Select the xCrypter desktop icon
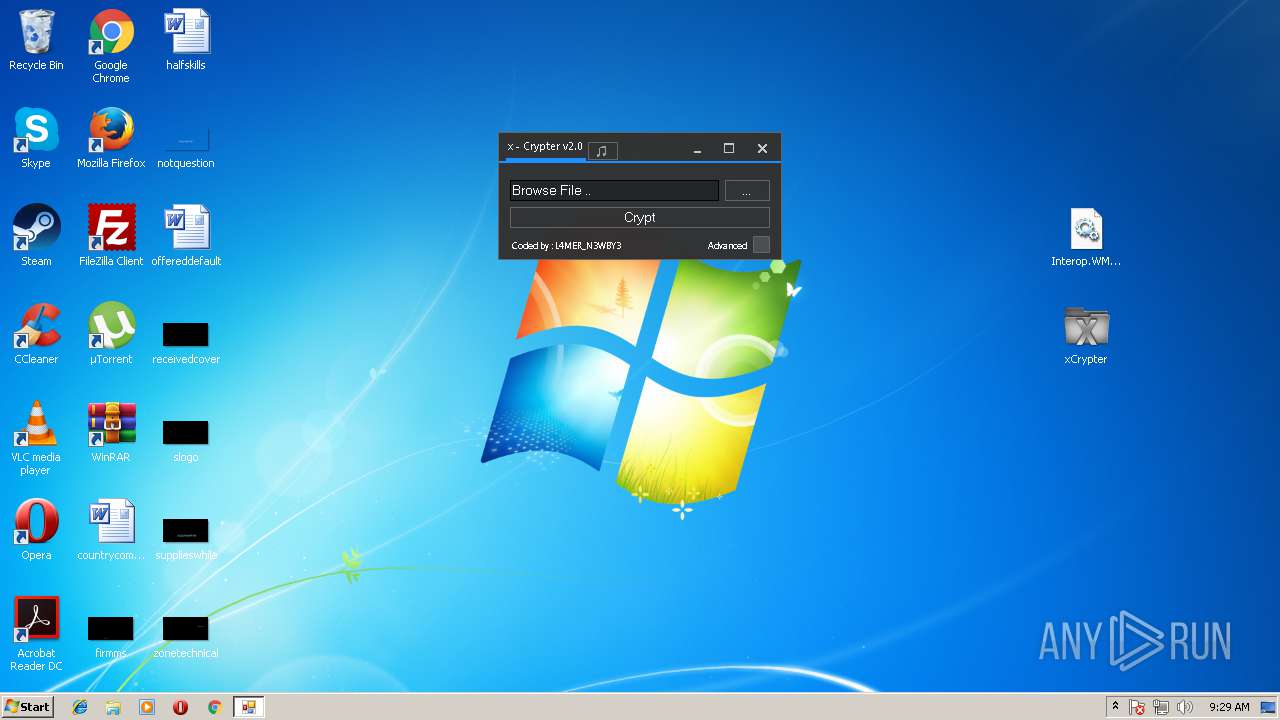Image resolution: width=1280 pixels, height=720 pixels. (x=1086, y=335)
